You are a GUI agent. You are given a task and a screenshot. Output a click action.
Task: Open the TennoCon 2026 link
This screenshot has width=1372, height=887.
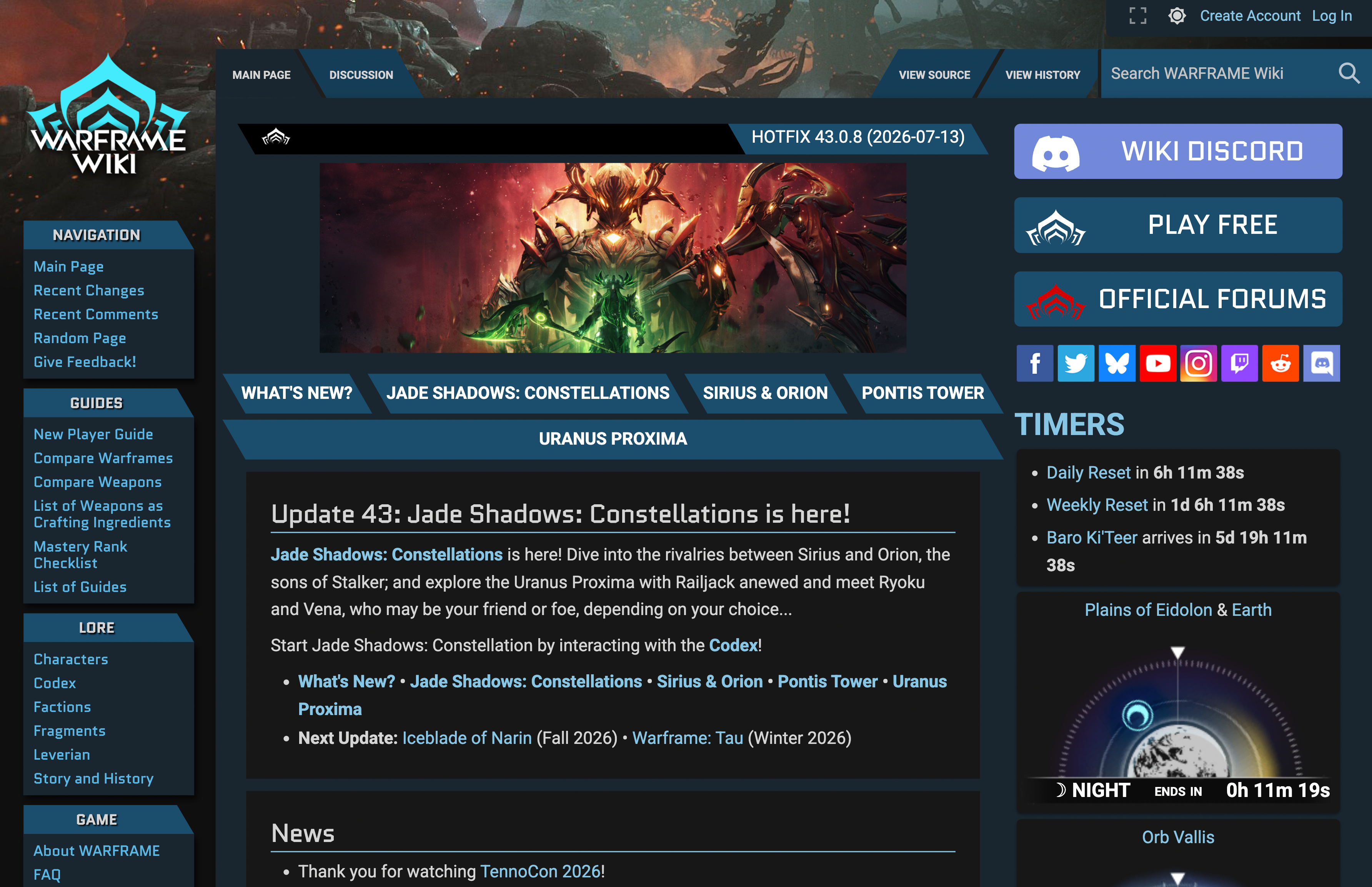click(x=540, y=872)
